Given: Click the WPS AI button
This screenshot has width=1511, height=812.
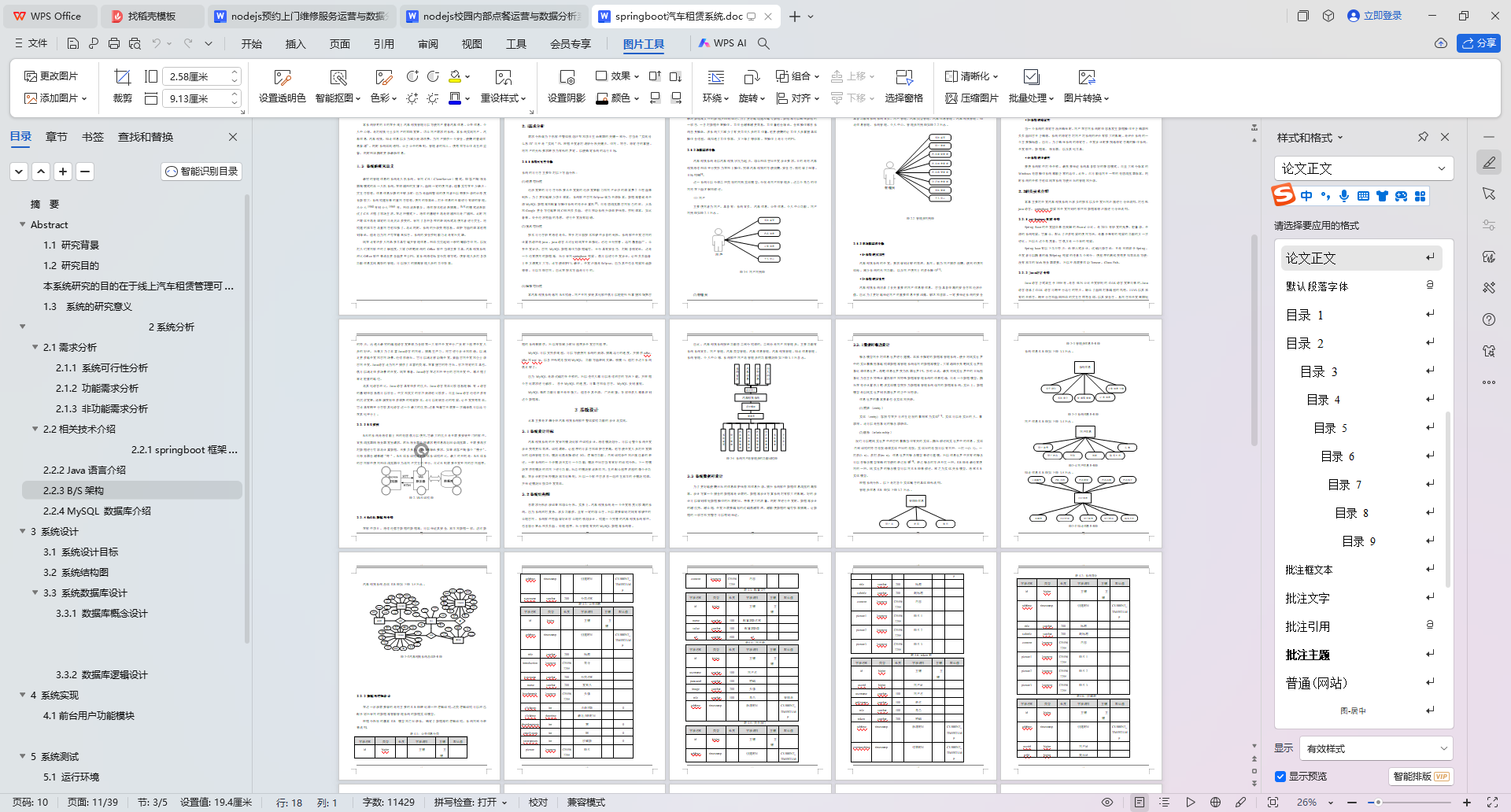Looking at the screenshot, I should [722, 43].
